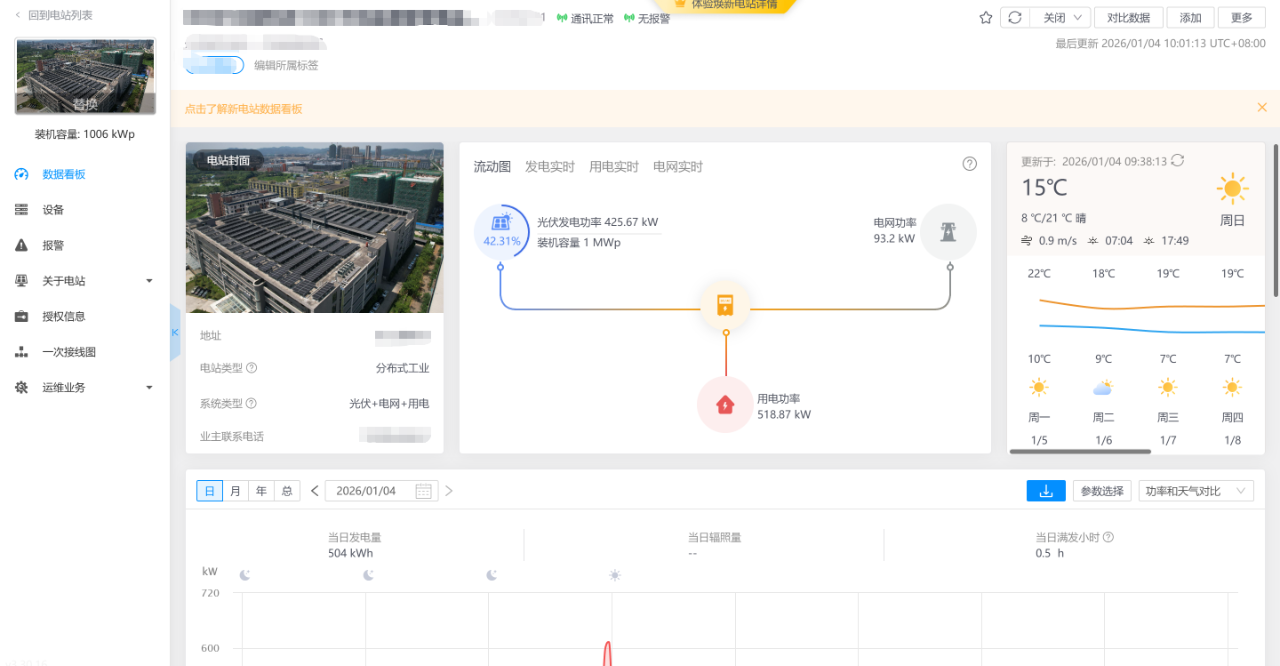The image size is (1280, 666).
Task: Click the blue download icon button
Action: tap(1046, 491)
